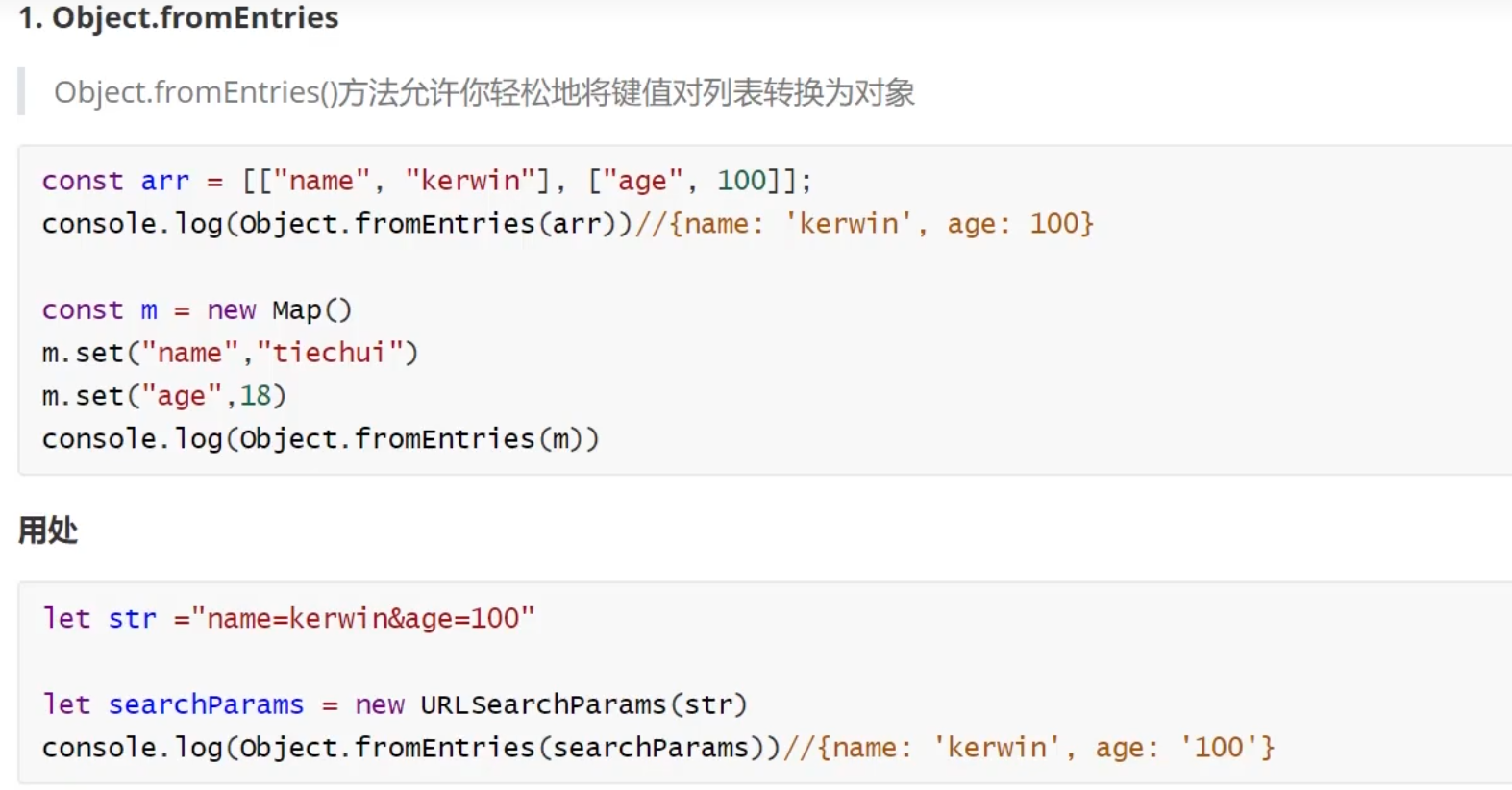
Task: Click the "1. Object.fromEntries" heading
Action: [179, 17]
